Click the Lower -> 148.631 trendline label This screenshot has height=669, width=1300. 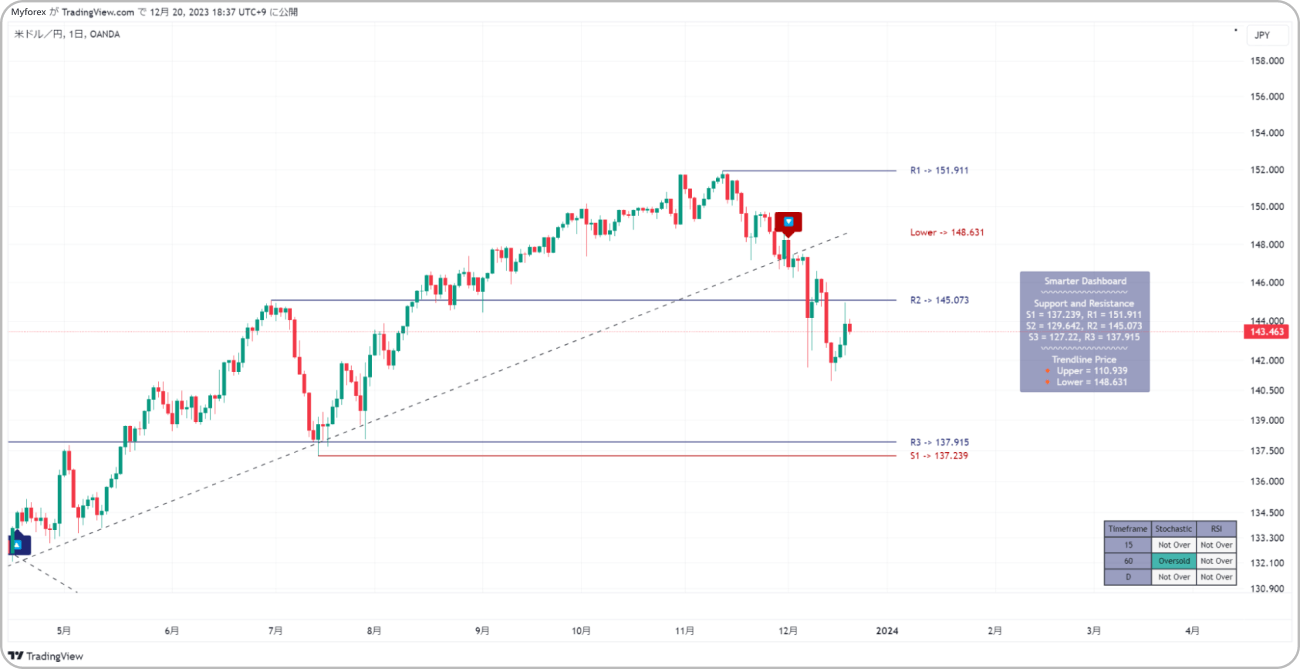[946, 232]
